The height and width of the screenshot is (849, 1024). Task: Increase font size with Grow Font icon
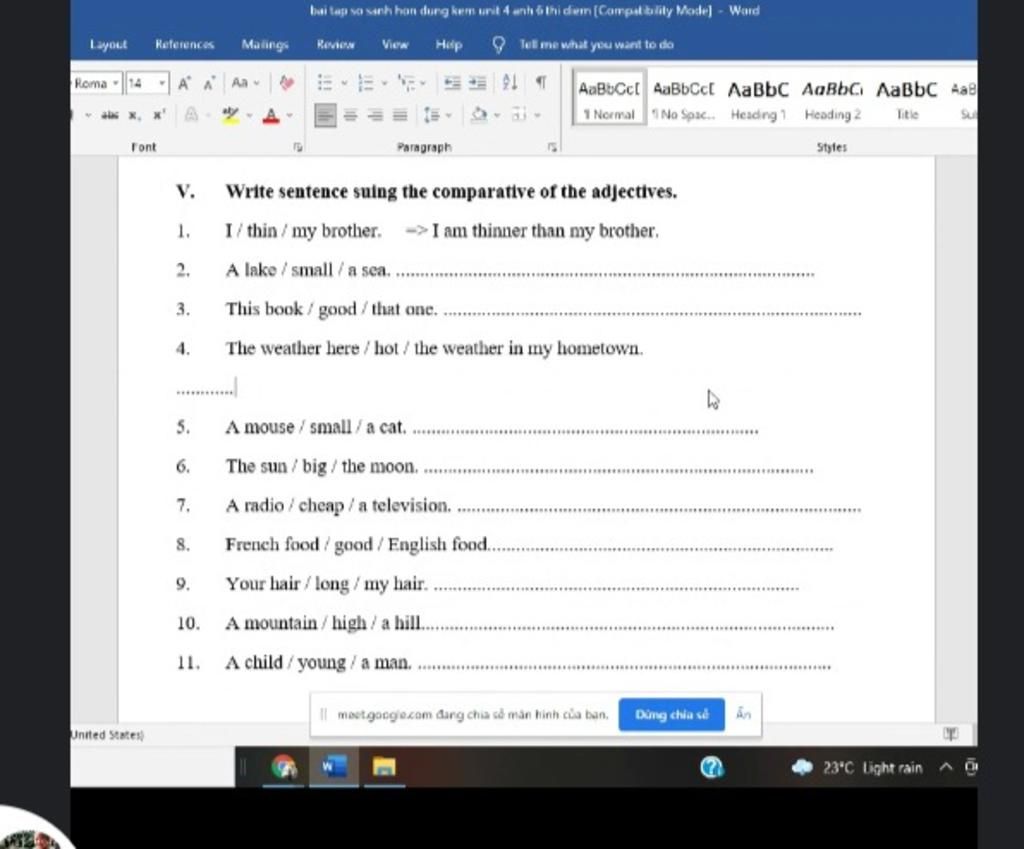coord(184,84)
